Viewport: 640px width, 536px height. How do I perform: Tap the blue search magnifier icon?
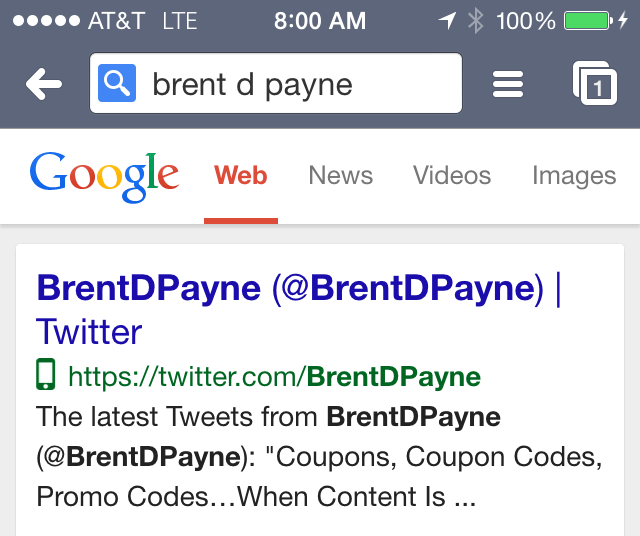pos(117,85)
